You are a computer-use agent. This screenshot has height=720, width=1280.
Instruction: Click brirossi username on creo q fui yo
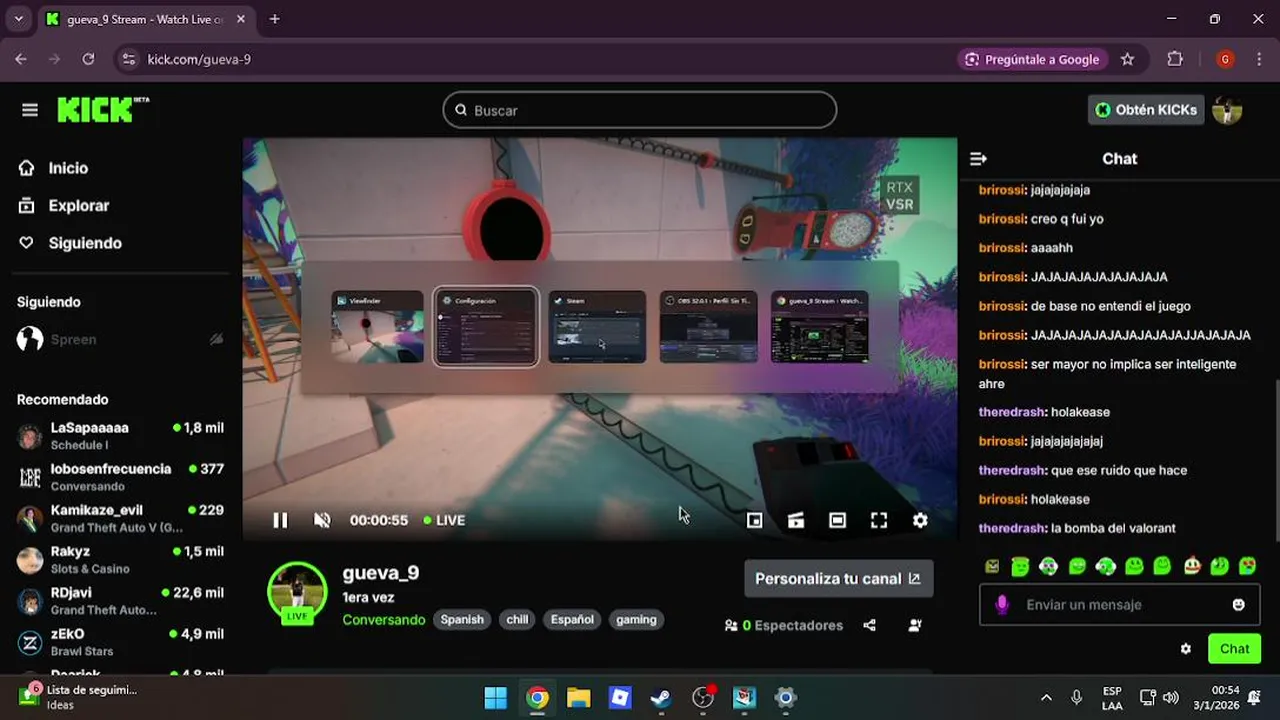[x=1003, y=219]
